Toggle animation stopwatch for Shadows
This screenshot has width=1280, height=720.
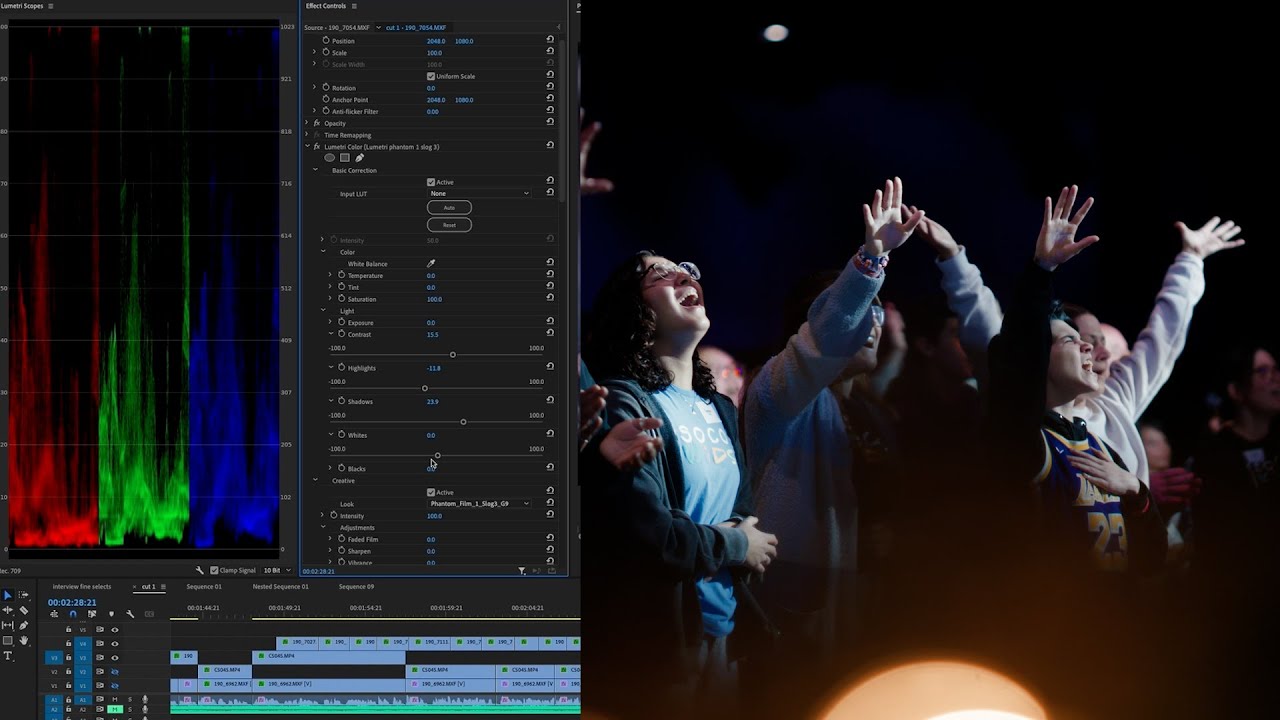341,401
